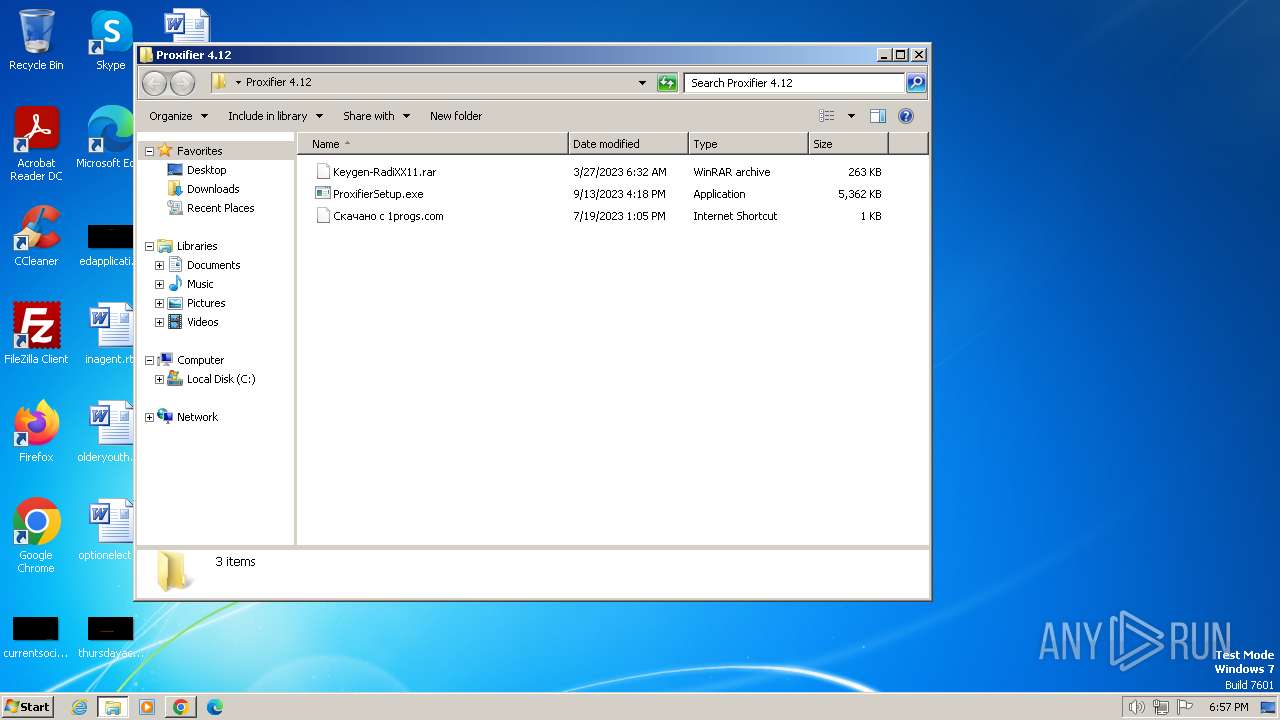Expand the Documents library node

(159, 265)
